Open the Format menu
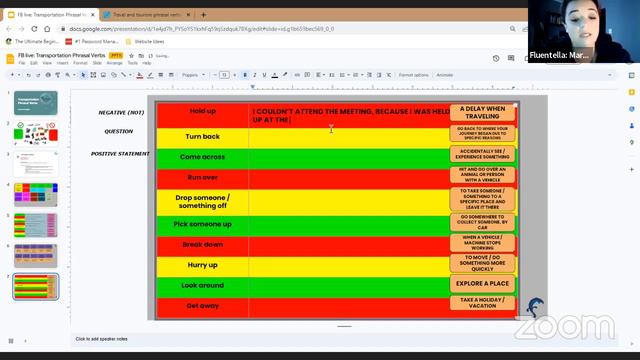Viewport: 640px width, 360px height. point(80,63)
